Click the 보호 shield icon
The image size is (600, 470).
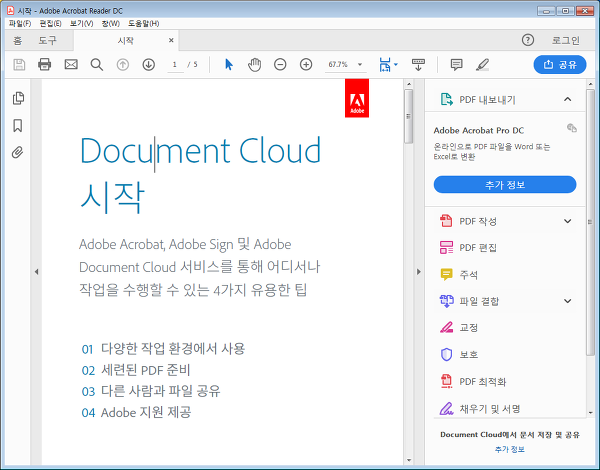coord(446,354)
